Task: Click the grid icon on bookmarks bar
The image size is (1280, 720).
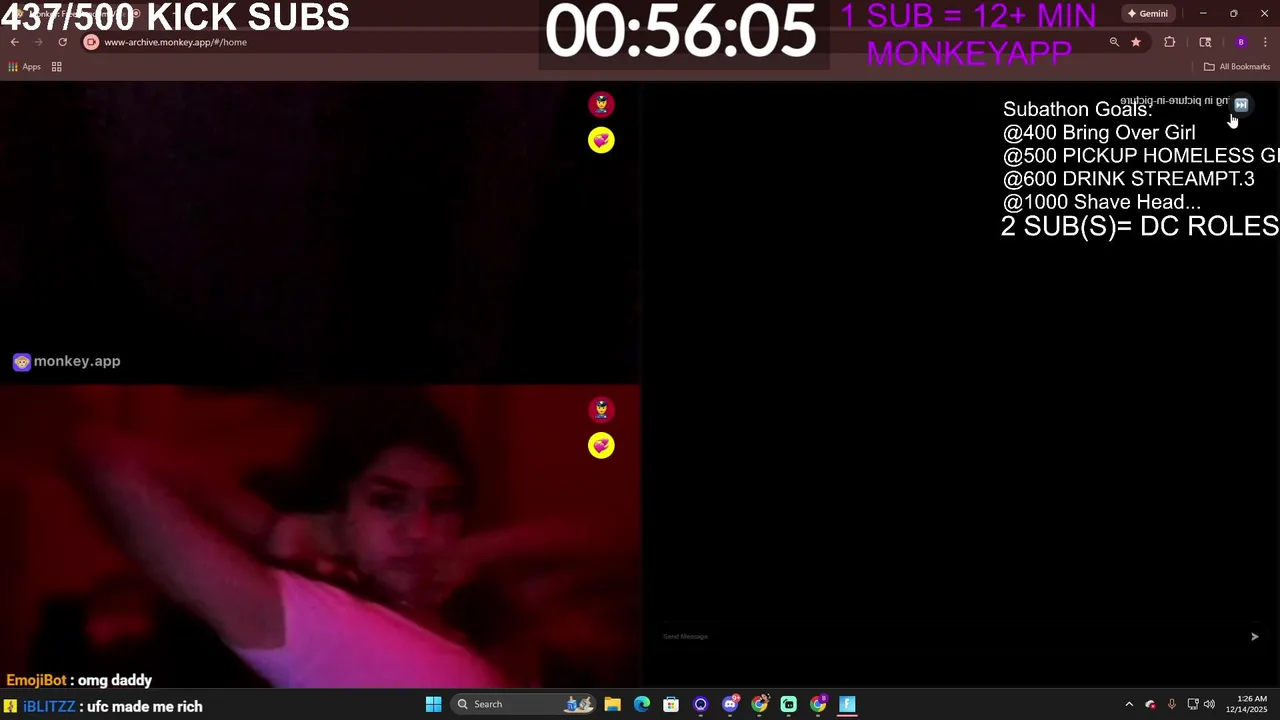Action: 57,67
